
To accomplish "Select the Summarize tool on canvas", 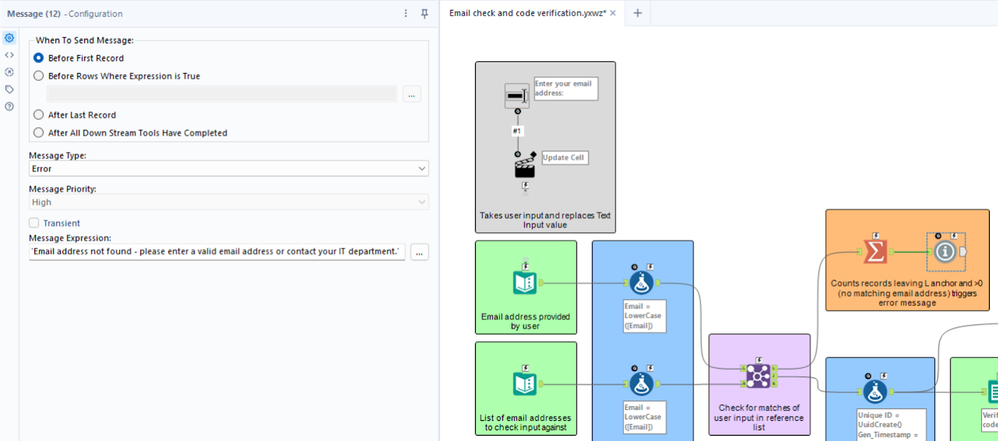I will pos(875,251).
